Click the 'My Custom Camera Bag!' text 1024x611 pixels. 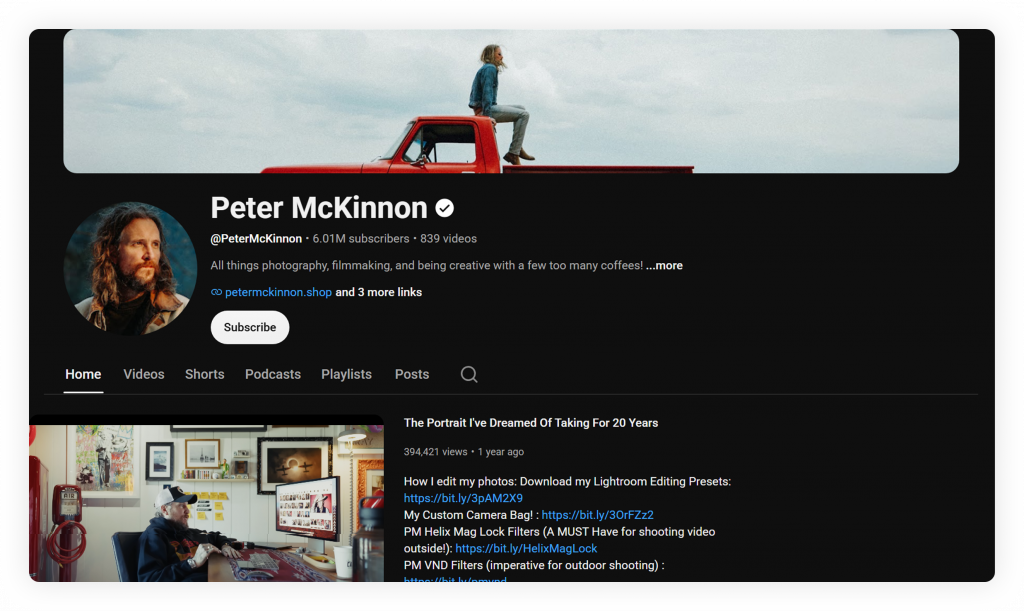click(468, 515)
